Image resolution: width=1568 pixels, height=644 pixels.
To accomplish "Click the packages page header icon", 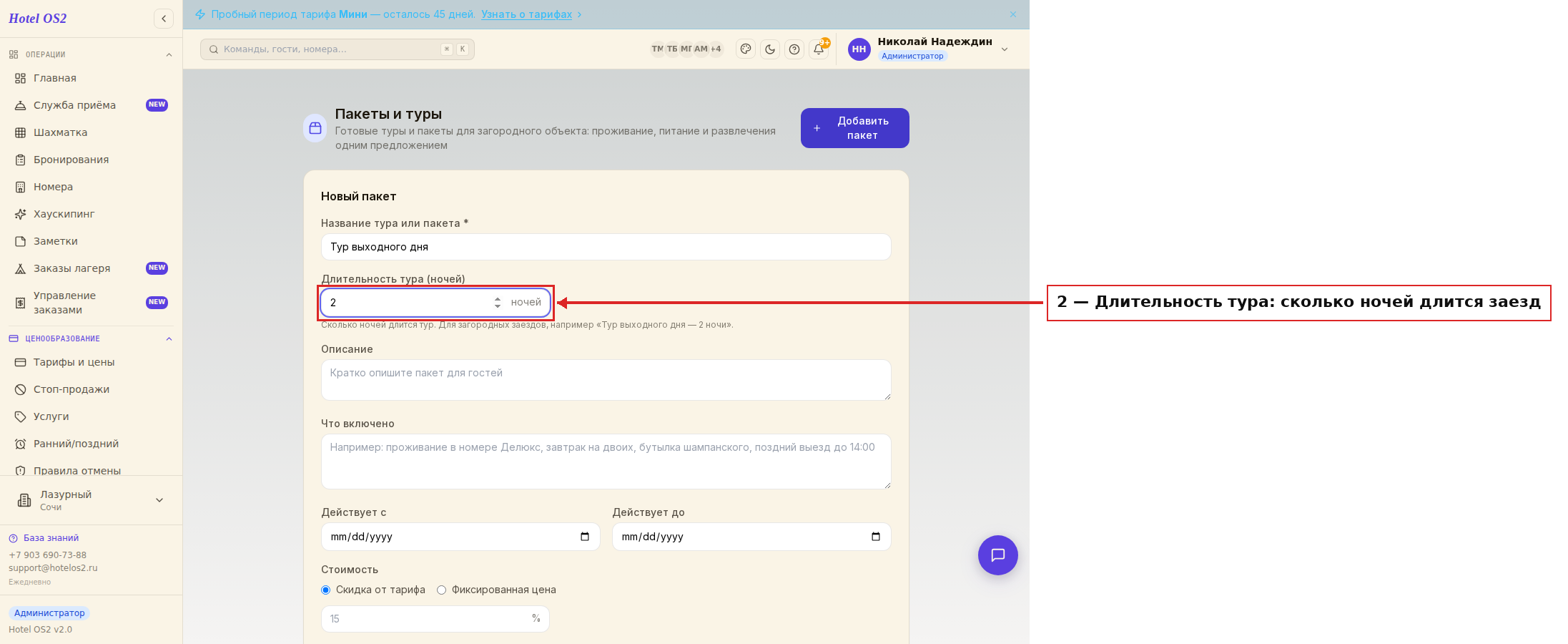I will (x=315, y=128).
